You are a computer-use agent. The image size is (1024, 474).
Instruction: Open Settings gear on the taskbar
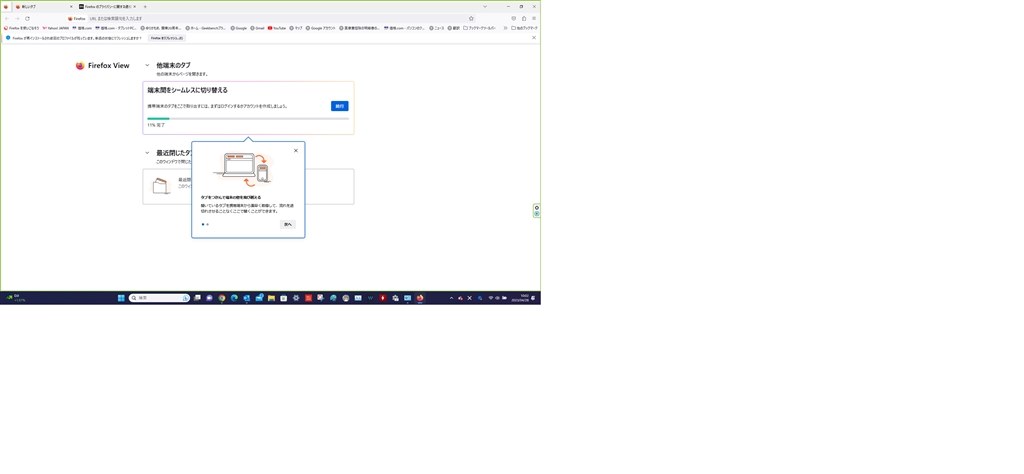click(296, 298)
